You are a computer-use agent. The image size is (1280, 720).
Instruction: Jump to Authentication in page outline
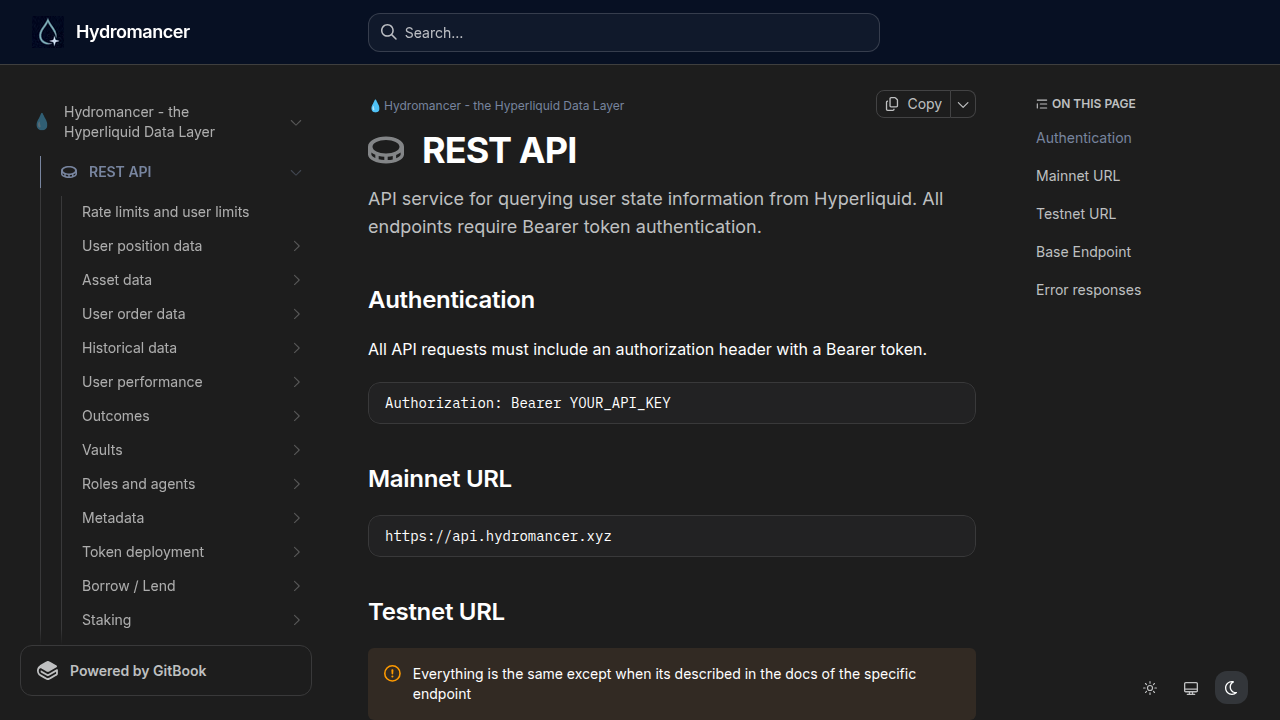pos(1084,138)
